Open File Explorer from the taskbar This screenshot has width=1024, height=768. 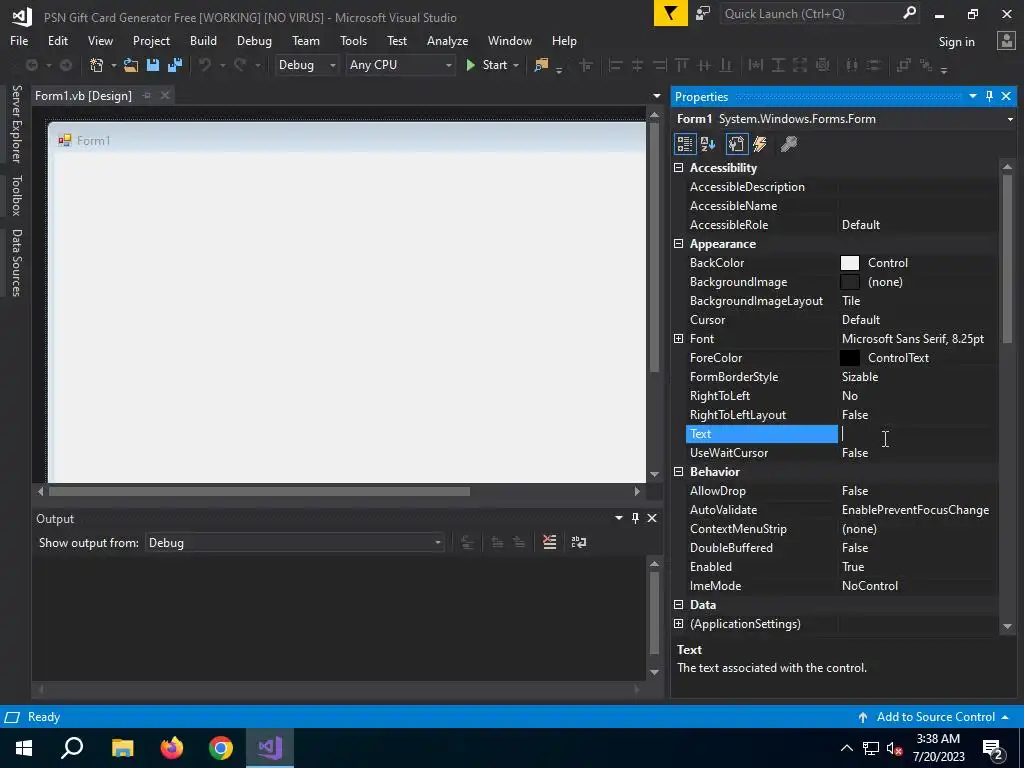click(x=123, y=748)
